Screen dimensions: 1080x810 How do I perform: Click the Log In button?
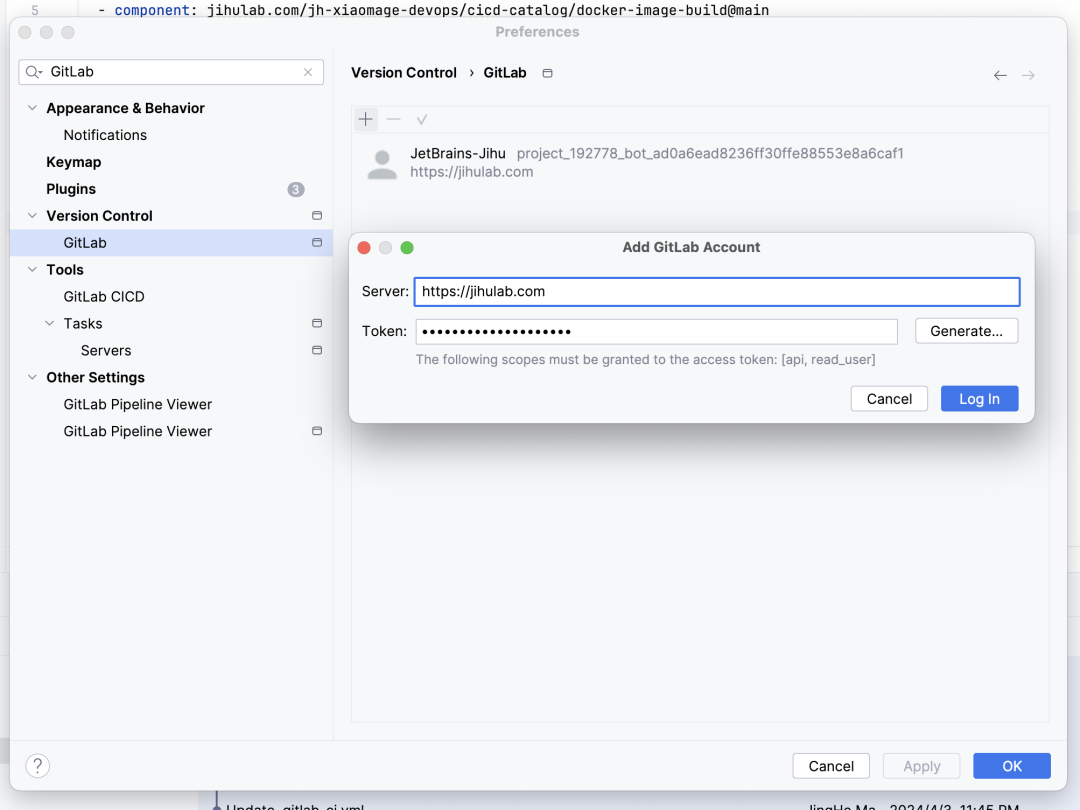pos(979,398)
